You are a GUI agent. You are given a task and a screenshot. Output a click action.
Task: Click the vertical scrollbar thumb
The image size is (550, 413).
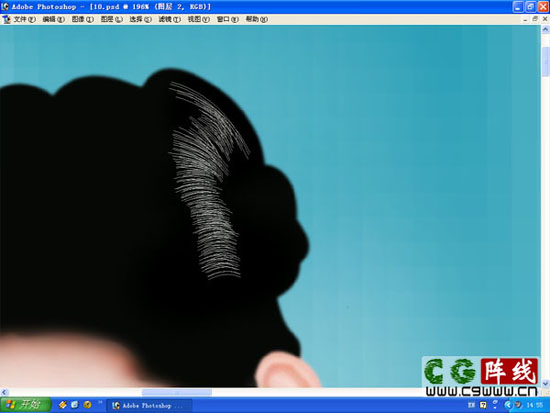[x=545, y=62]
